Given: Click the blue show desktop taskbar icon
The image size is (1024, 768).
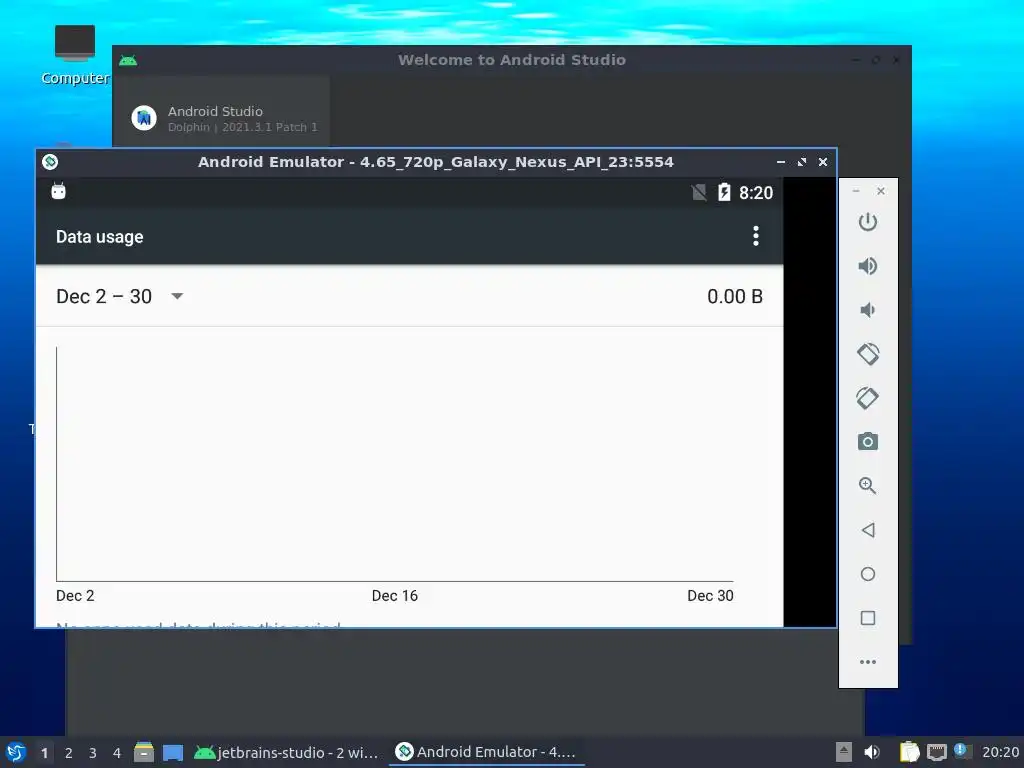Looking at the screenshot, I should coord(173,752).
